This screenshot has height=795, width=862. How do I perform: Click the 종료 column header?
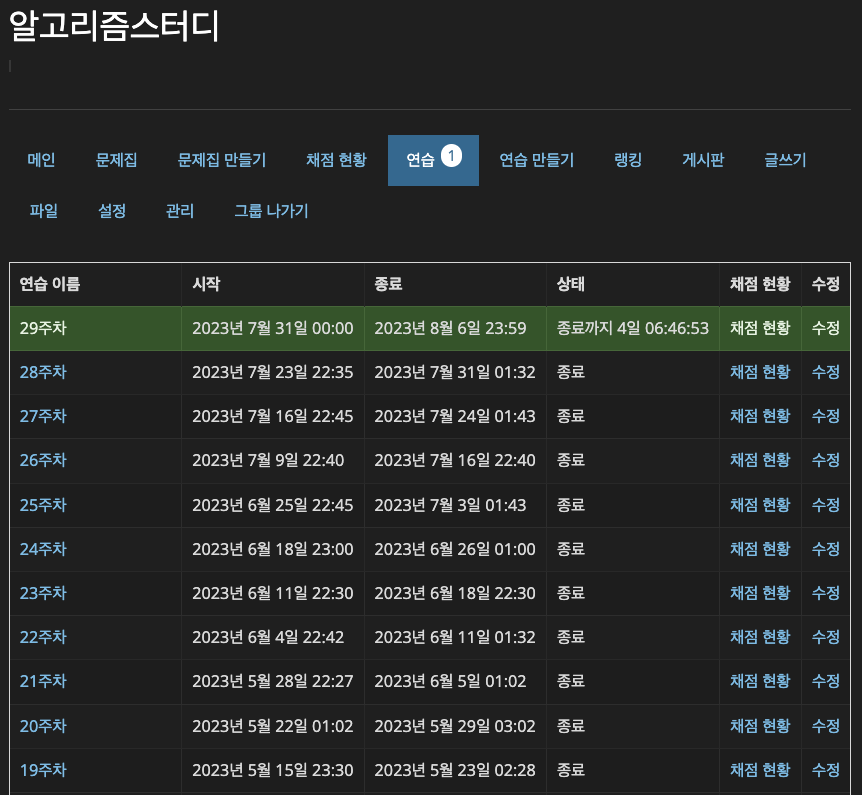(388, 284)
